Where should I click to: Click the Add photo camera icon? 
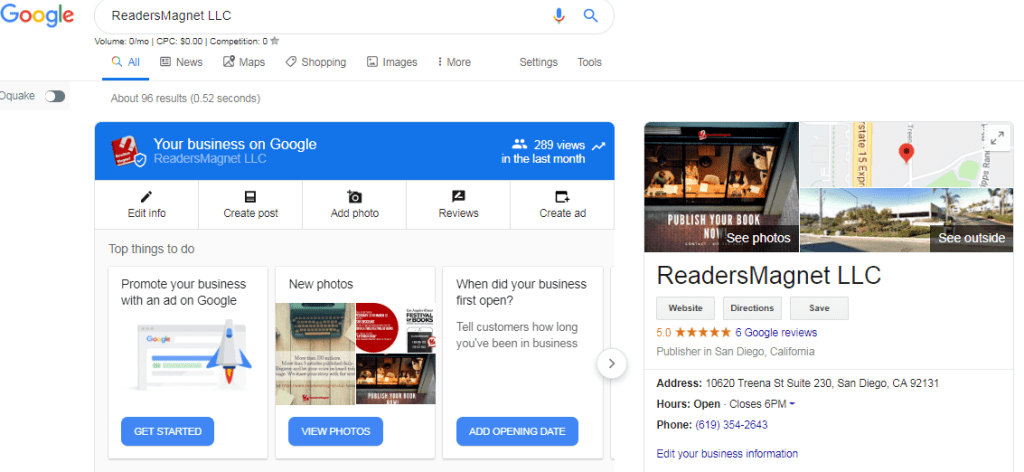[x=355, y=197]
